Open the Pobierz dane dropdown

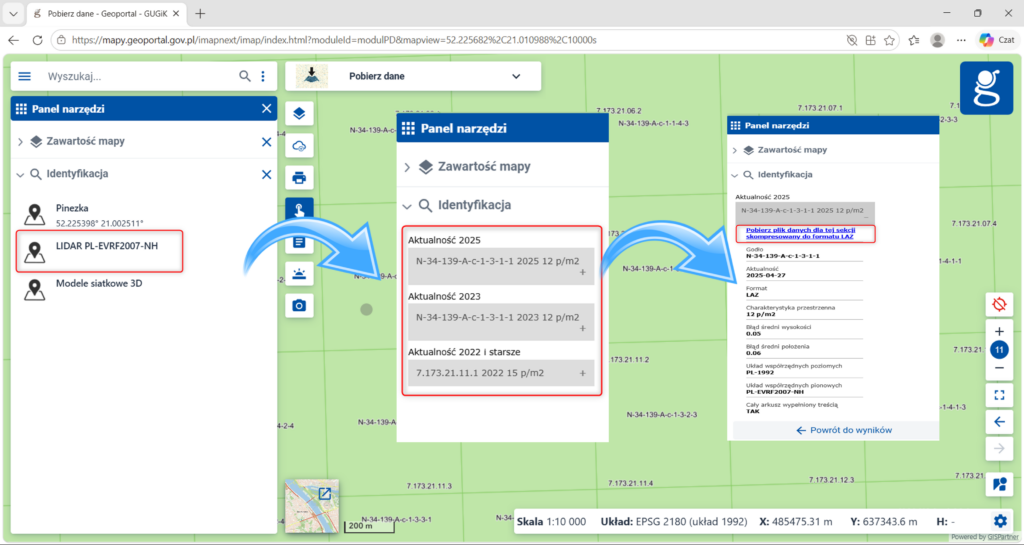tap(413, 76)
